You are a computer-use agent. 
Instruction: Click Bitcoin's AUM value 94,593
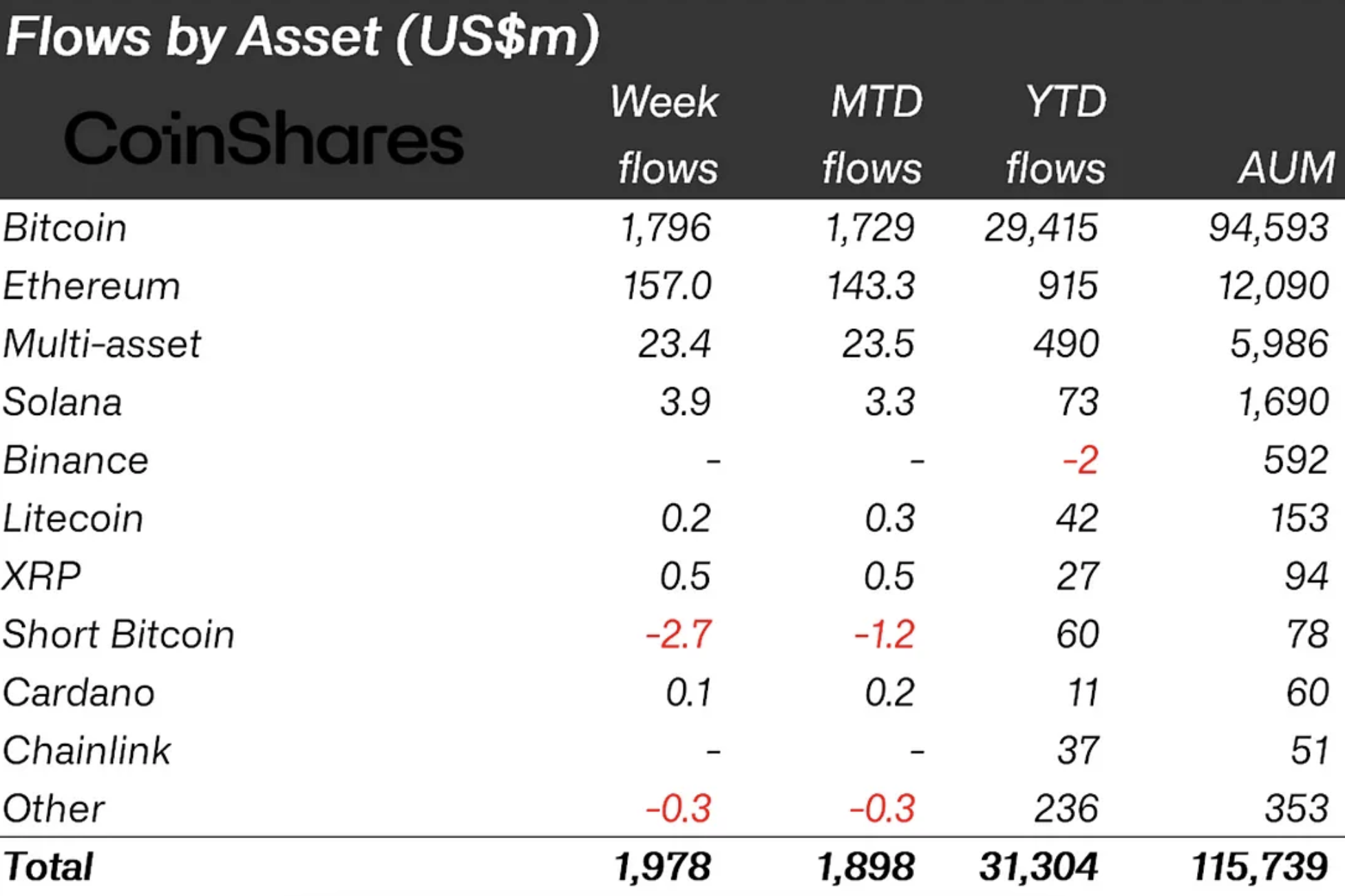coord(1269,228)
